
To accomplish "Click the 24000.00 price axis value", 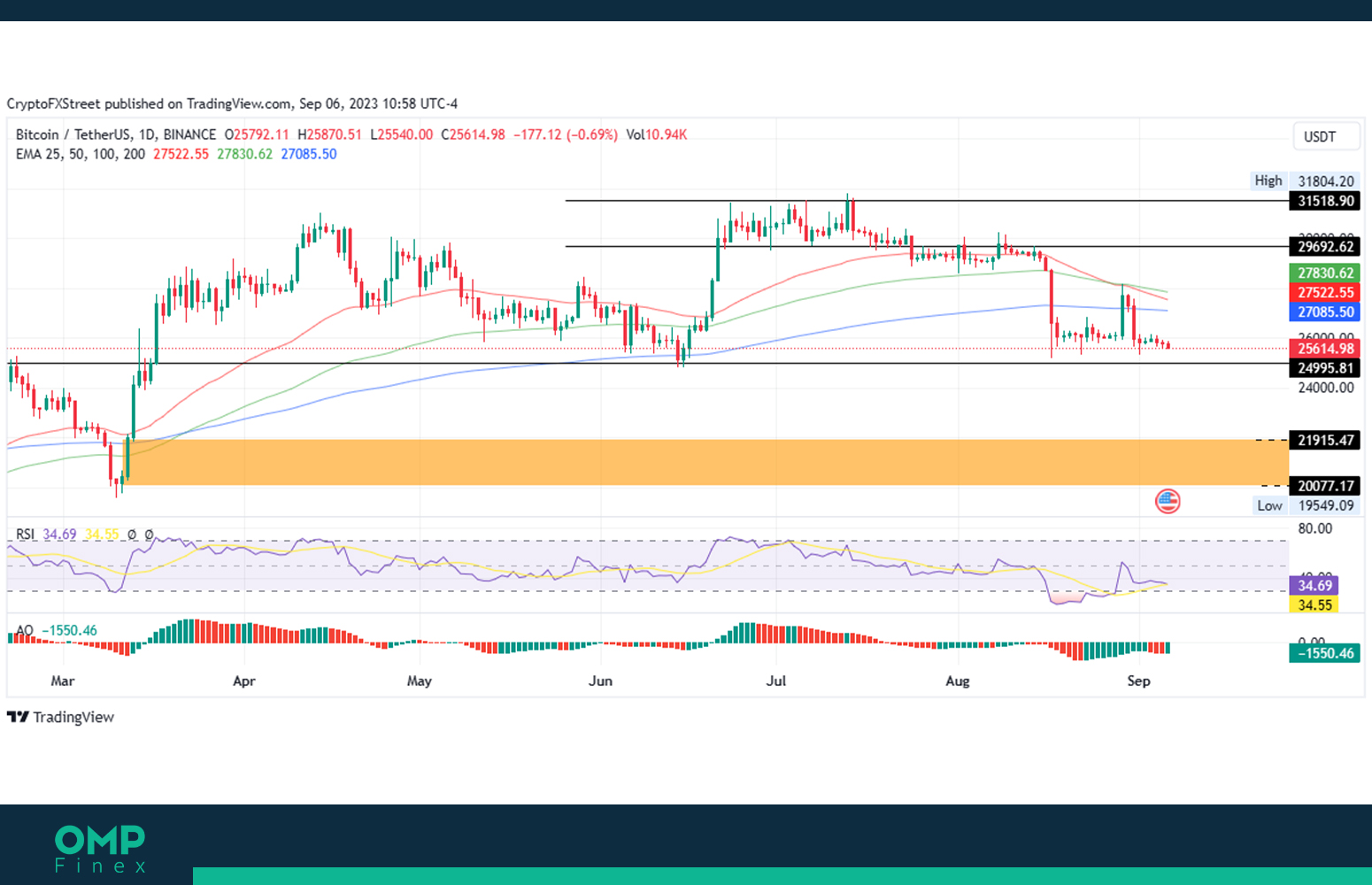I will (1326, 388).
